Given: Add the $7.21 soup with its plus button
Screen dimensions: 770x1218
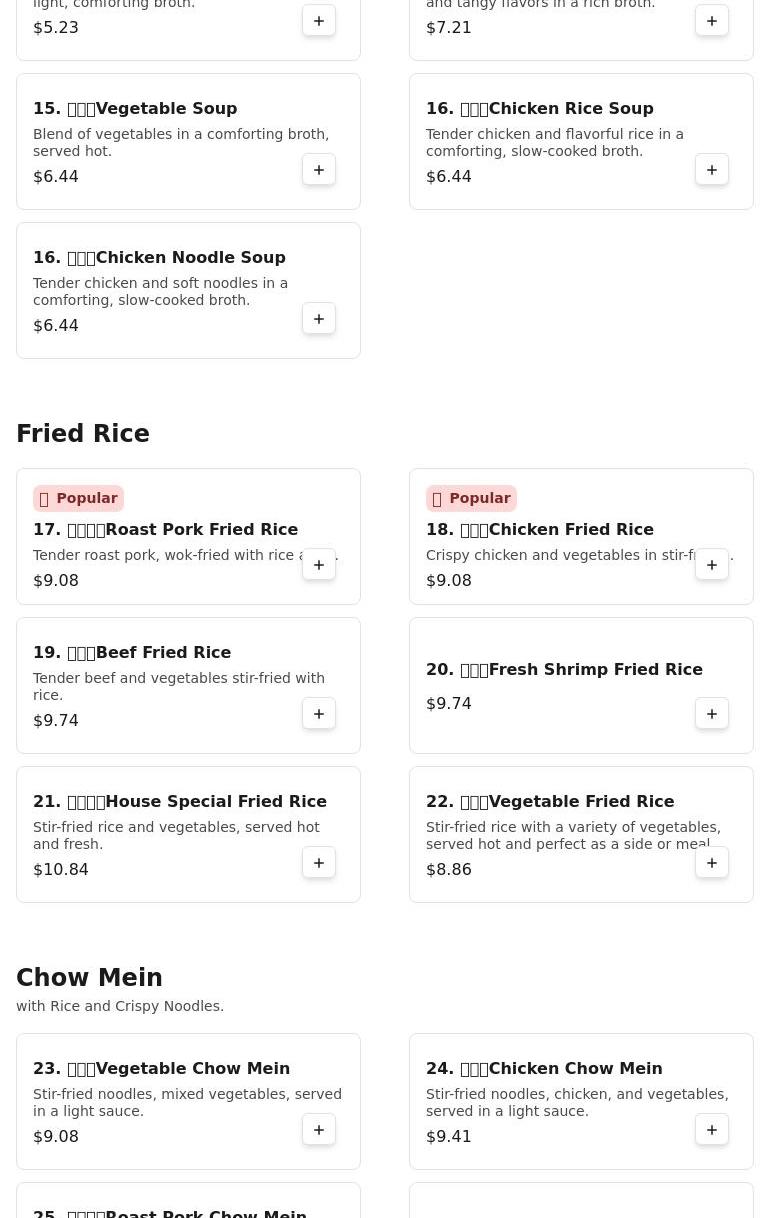Looking at the screenshot, I should pos(712,21).
